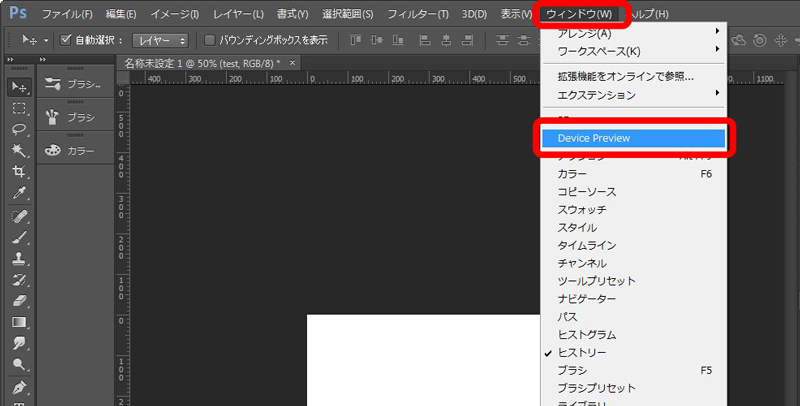Click the ウィンドウ(W) menu

579,14
